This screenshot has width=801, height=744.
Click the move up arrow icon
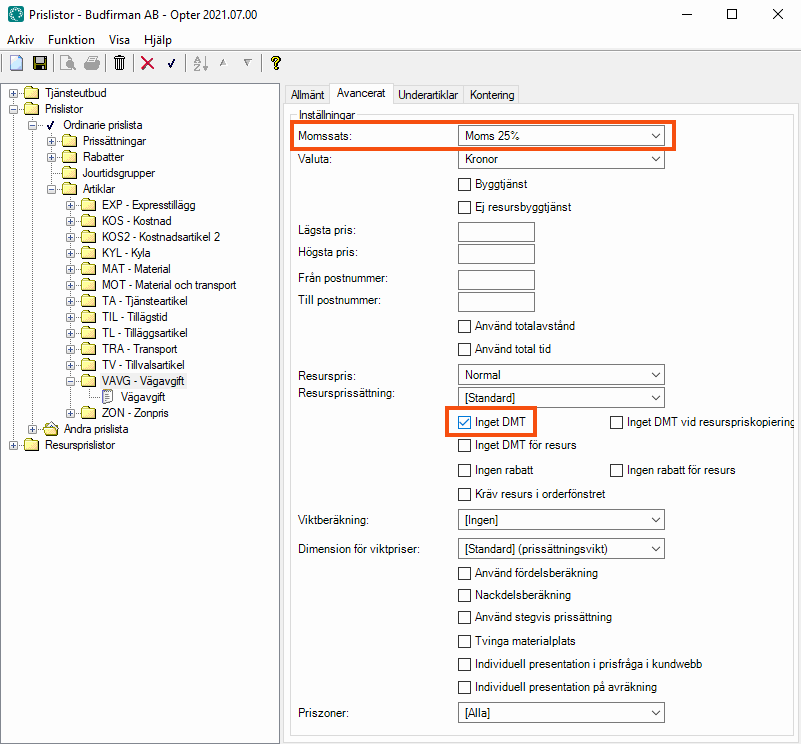click(223, 63)
